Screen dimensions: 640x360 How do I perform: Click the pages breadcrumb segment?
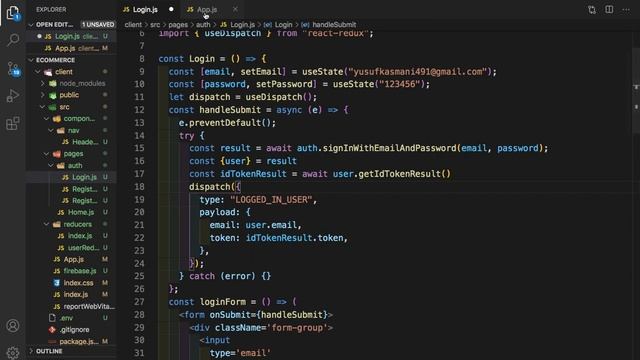tap(178, 25)
